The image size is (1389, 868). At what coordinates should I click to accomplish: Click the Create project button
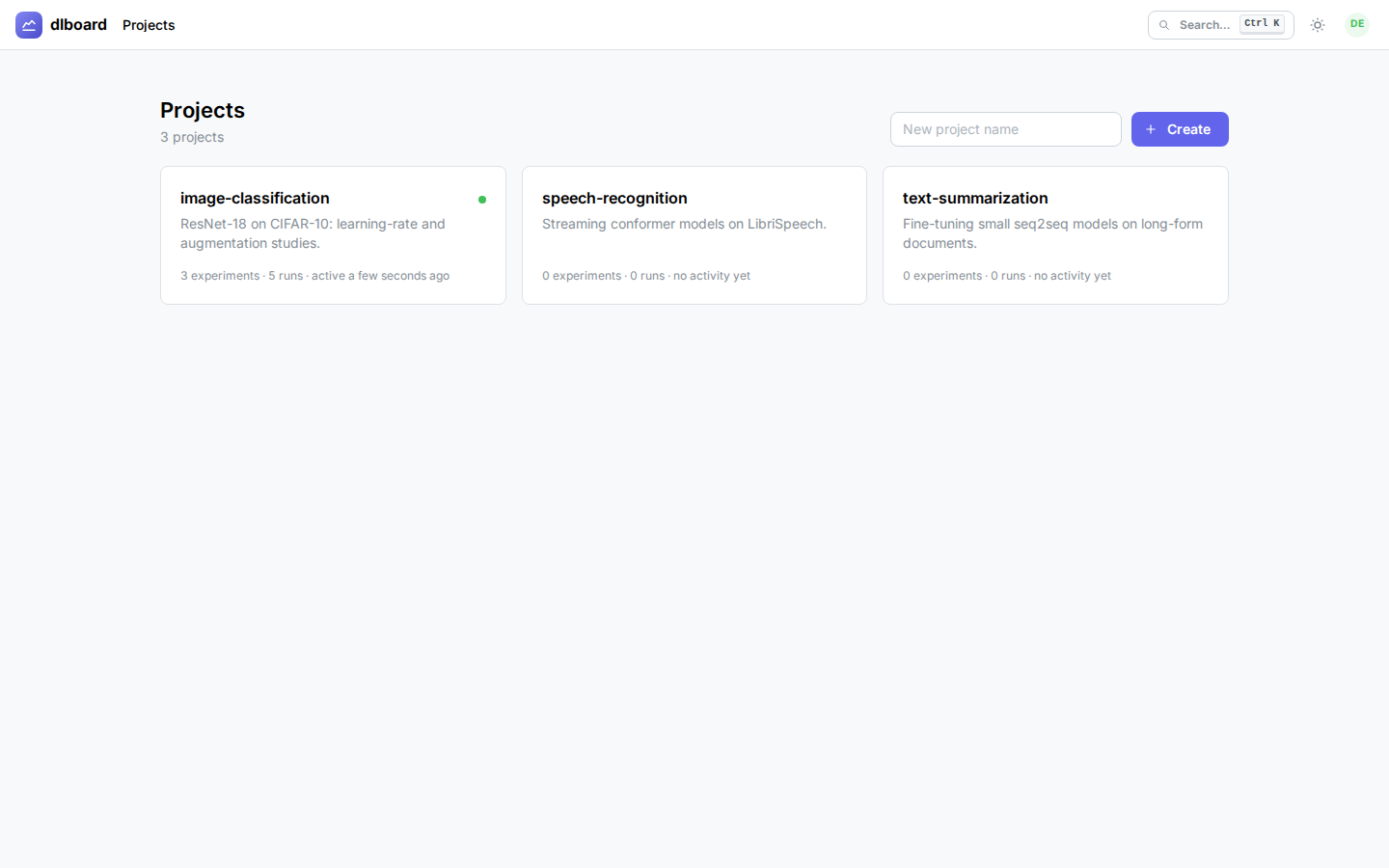(x=1180, y=129)
